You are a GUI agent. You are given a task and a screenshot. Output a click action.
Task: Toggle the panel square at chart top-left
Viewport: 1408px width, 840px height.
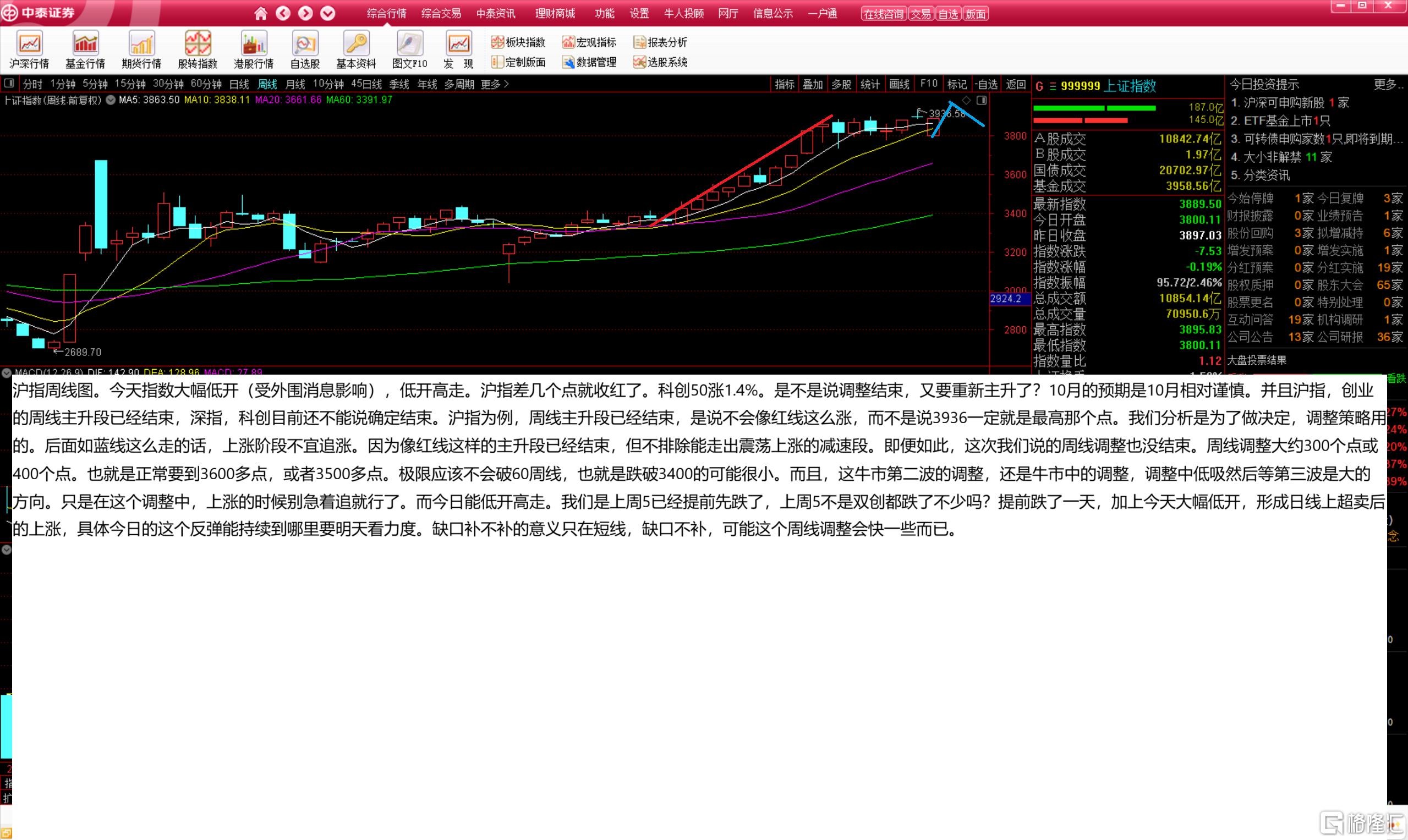coord(8,84)
